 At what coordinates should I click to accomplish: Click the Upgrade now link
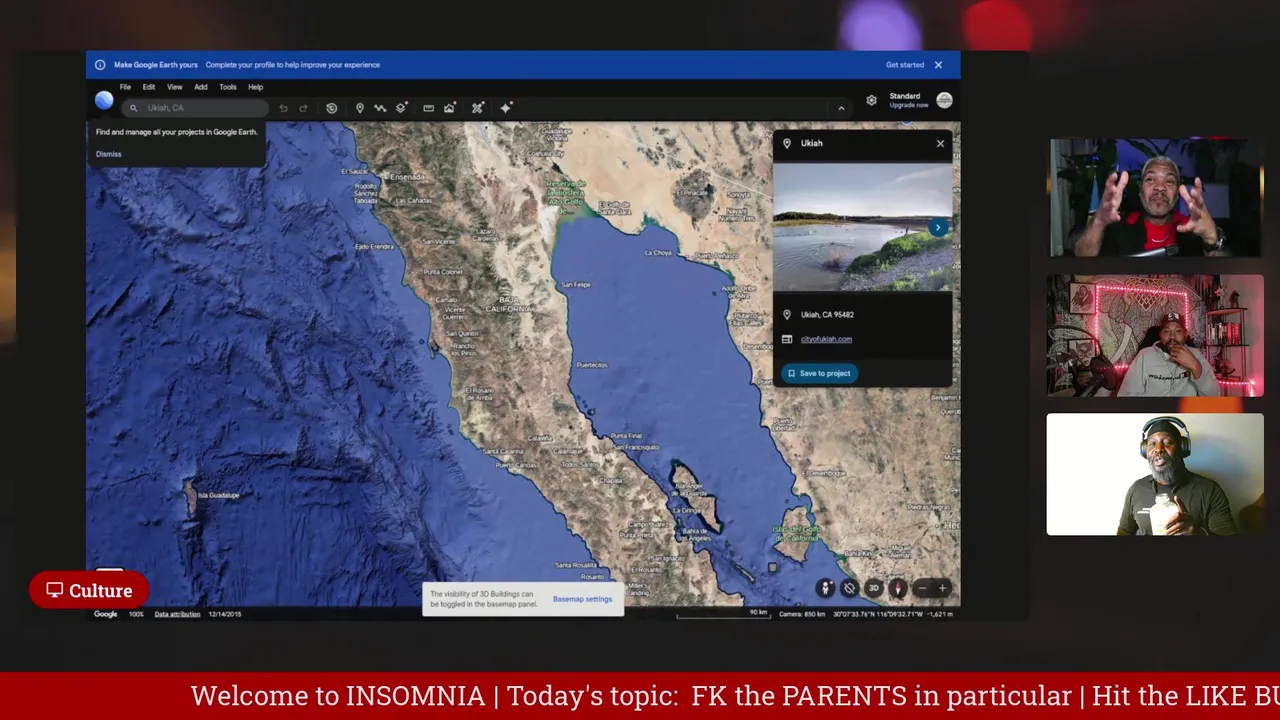(909, 105)
